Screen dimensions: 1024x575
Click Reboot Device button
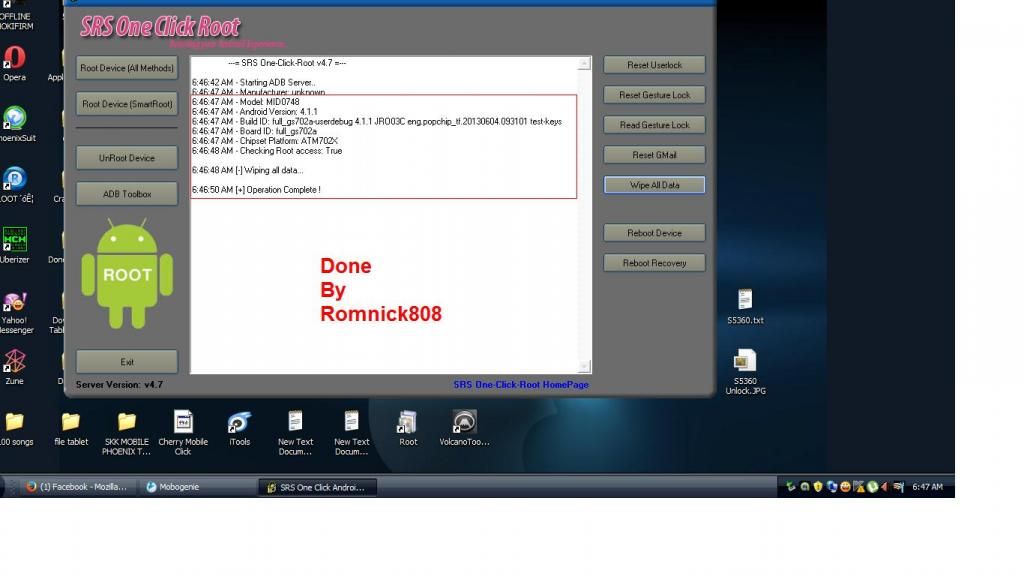point(654,233)
